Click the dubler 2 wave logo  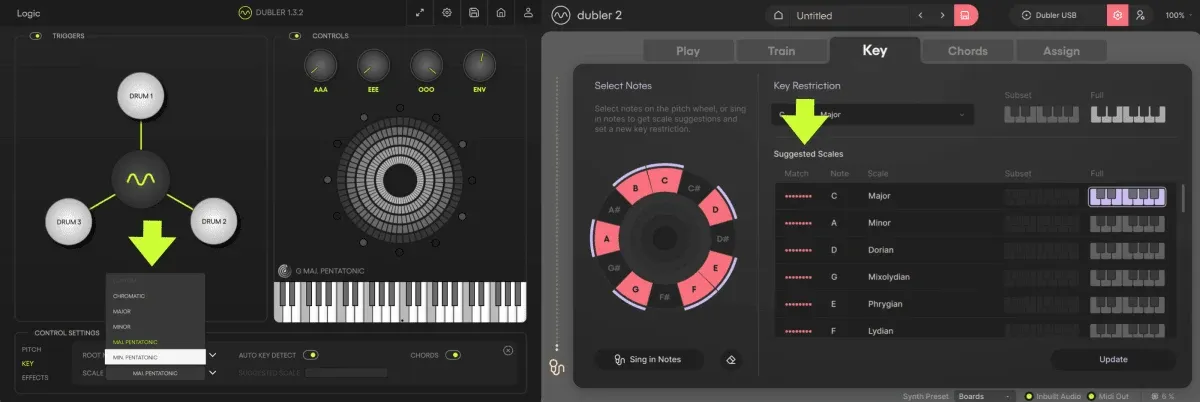pos(562,16)
